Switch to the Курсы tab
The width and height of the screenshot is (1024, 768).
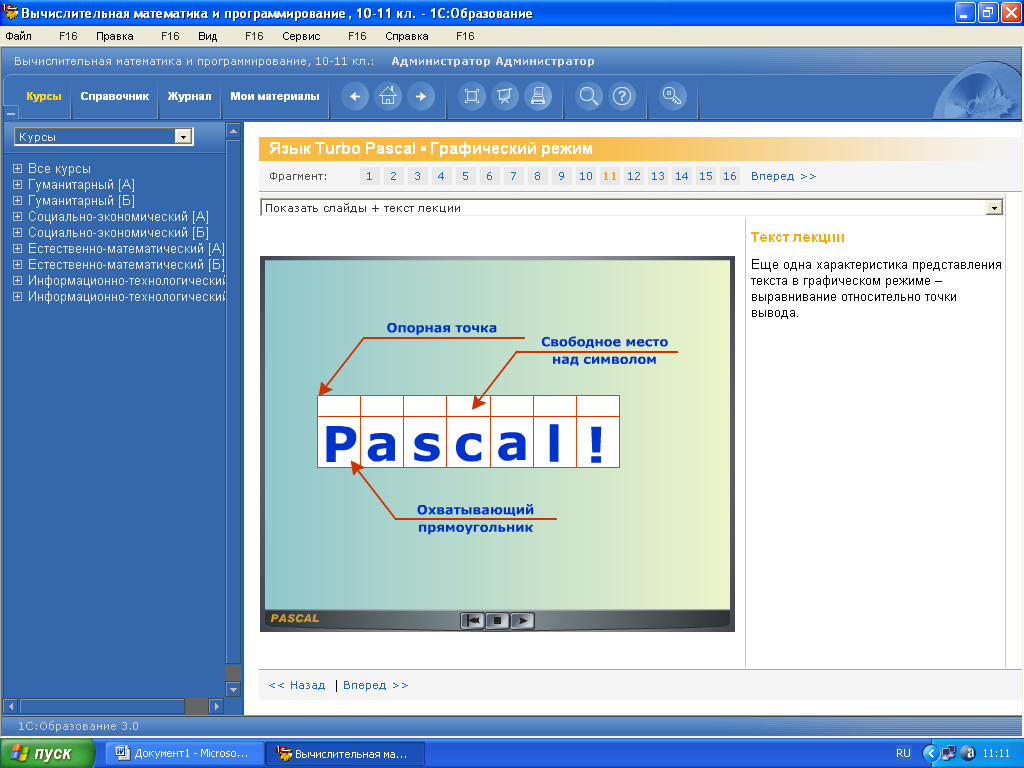[44, 96]
